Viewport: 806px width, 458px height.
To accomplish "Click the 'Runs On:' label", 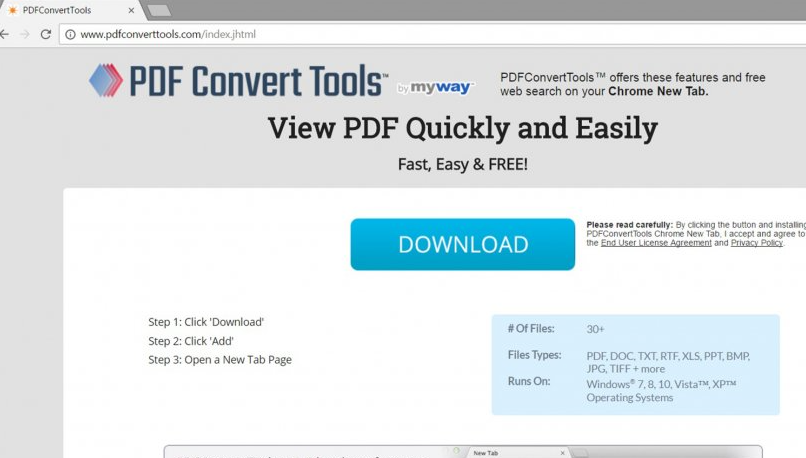I will pyautogui.click(x=529, y=381).
